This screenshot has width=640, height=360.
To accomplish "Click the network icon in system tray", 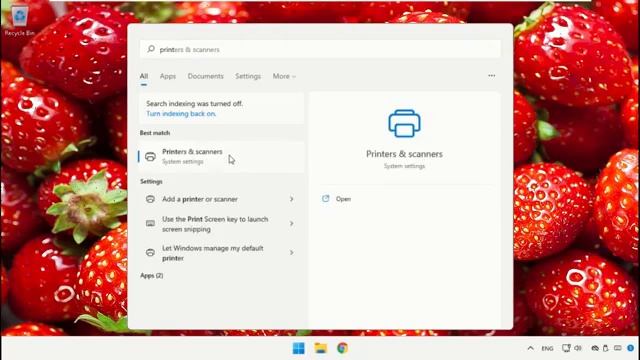I will point(566,348).
